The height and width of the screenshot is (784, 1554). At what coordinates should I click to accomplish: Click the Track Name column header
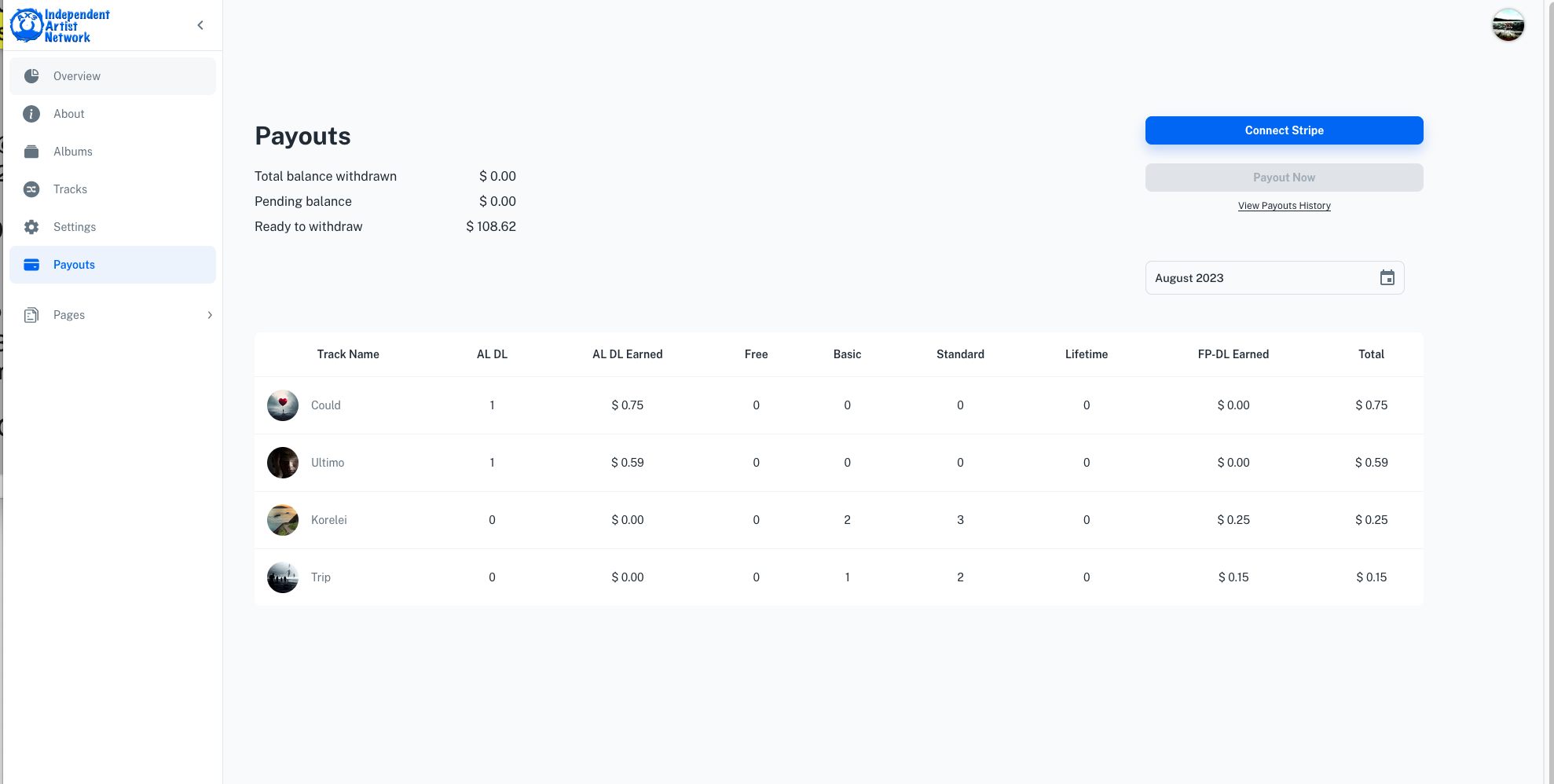point(348,354)
